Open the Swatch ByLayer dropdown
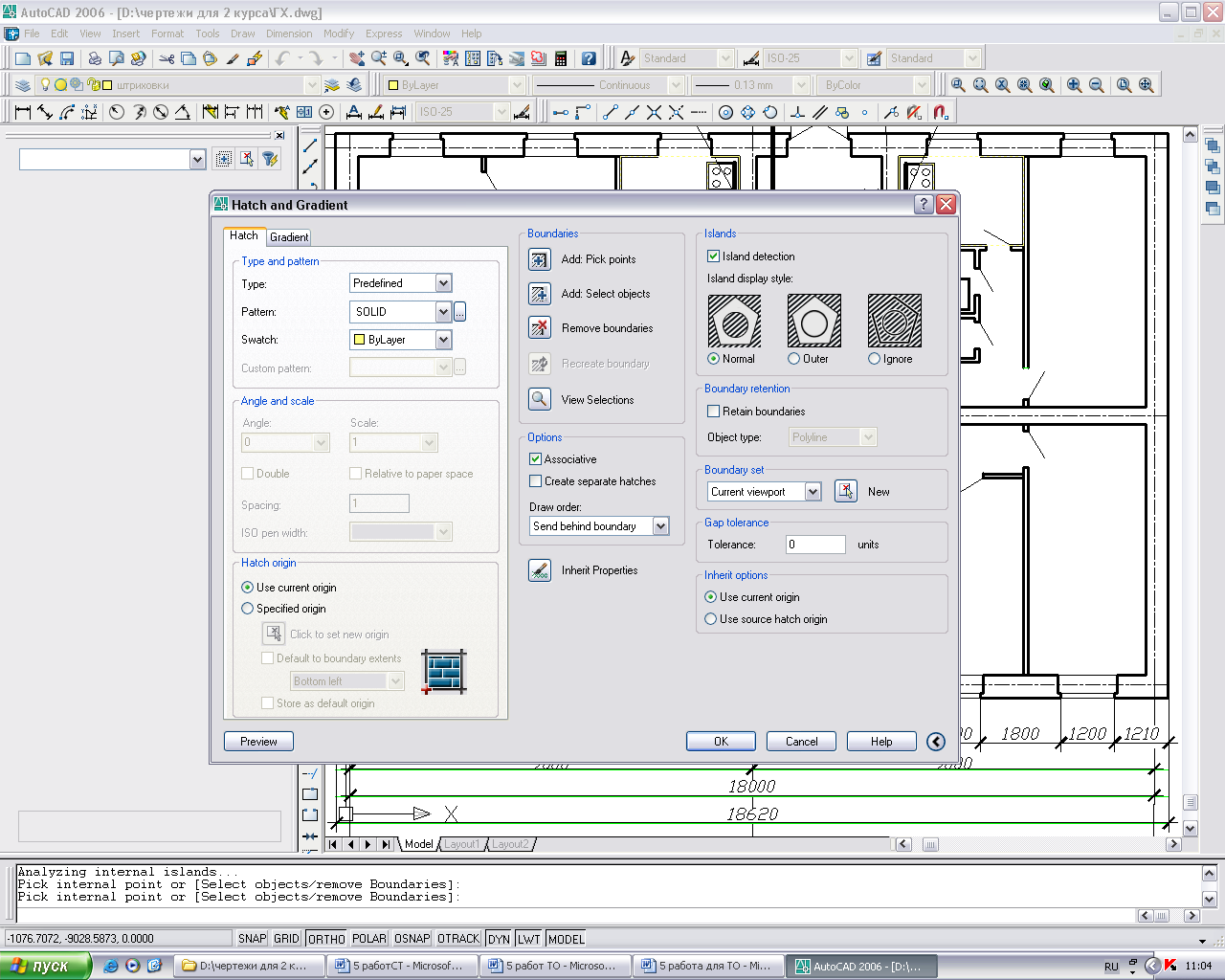Viewport: 1225px width, 980px height. point(443,340)
